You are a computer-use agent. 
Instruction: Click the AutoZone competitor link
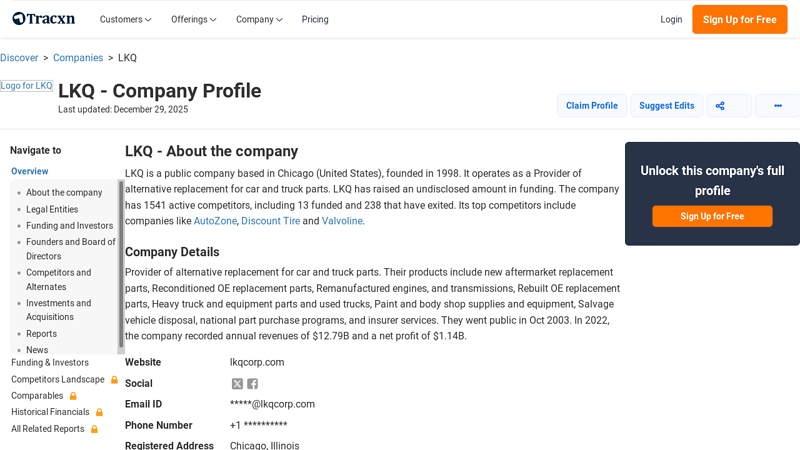(x=215, y=221)
